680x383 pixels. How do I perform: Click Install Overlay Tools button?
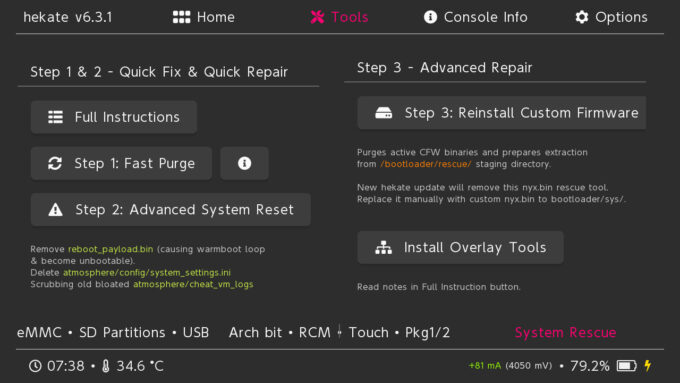[x=461, y=248]
